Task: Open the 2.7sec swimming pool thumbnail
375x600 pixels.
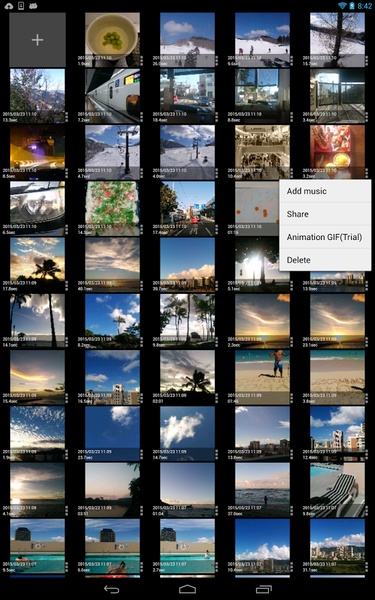Action: (x=187, y=546)
